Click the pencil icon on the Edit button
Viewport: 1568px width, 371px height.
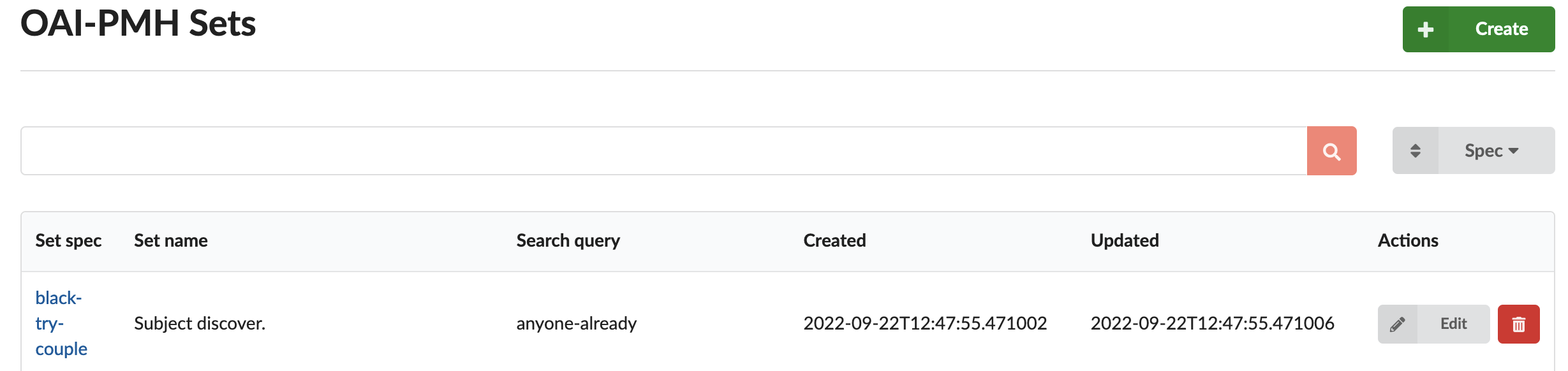coord(1398,324)
